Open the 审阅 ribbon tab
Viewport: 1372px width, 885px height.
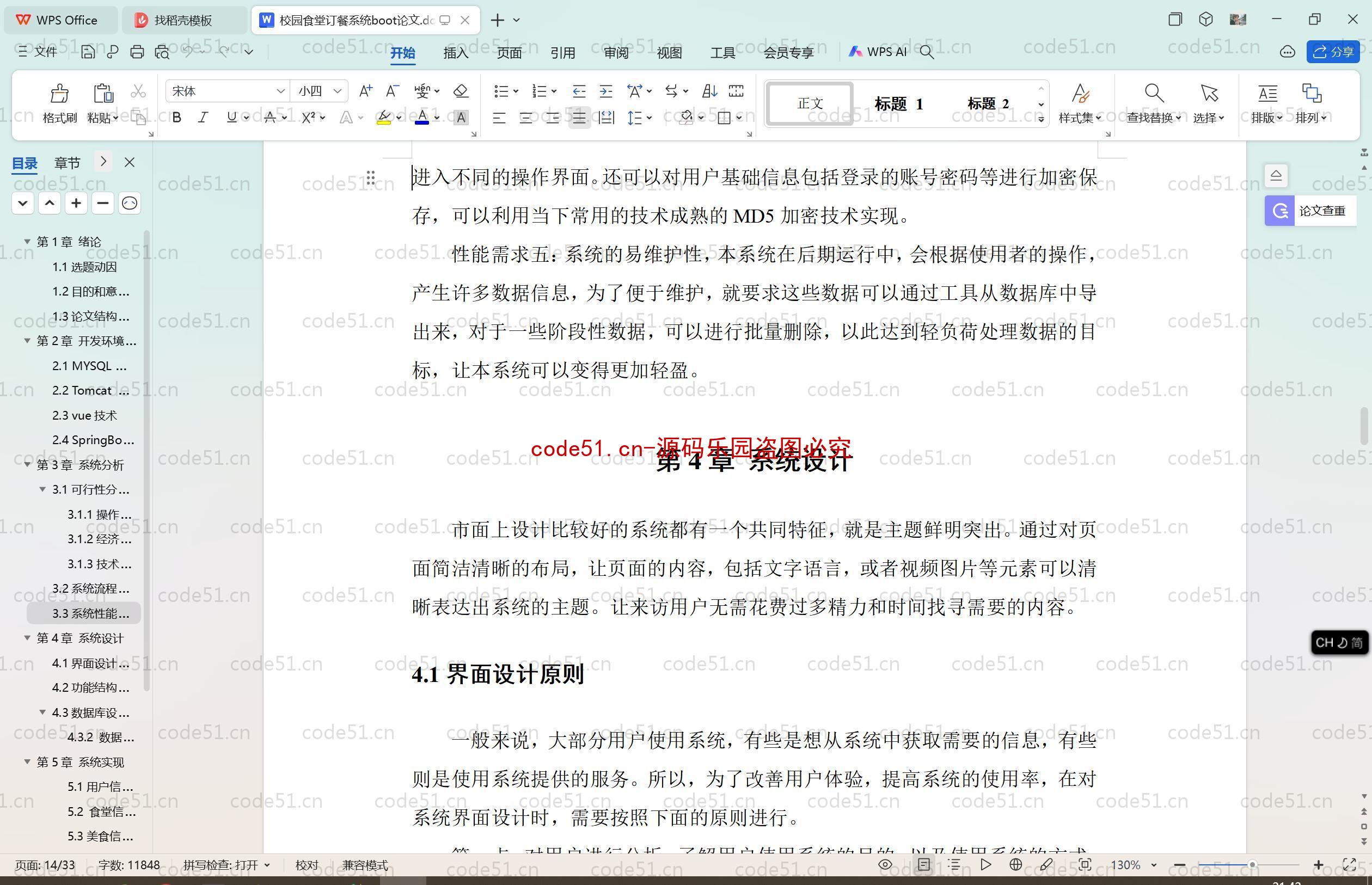616,52
